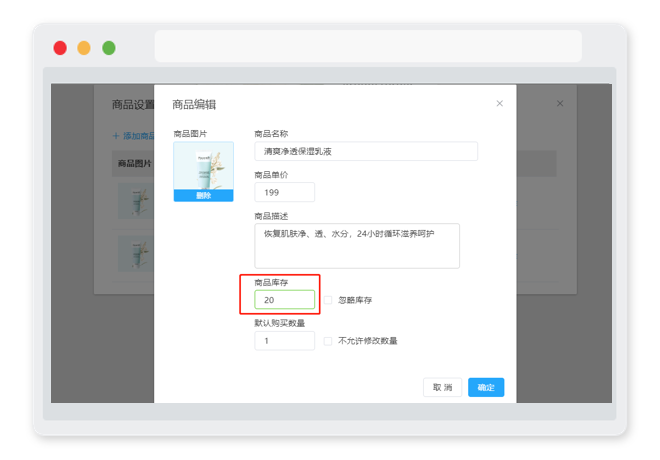This screenshot has width=660, height=460.
Task: Click inside the 商品描述 text area
Action: (x=357, y=246)
